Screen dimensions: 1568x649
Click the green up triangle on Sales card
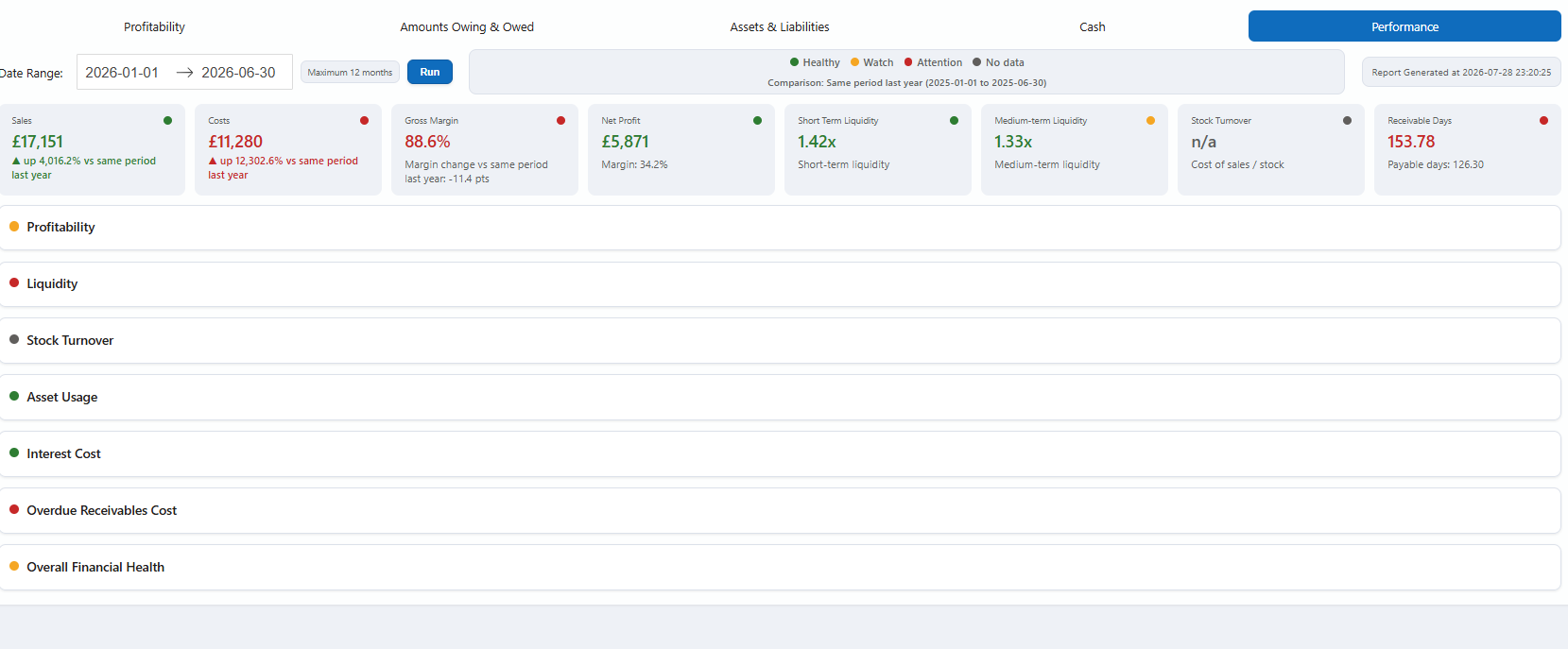16,161
